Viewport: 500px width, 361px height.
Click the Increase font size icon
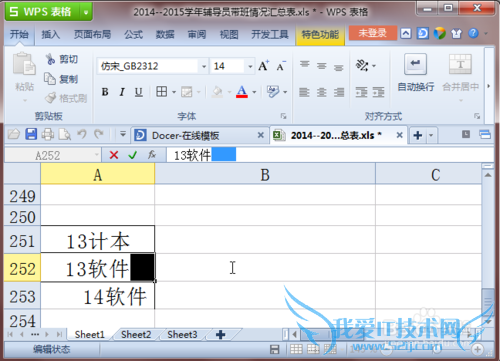[263, 66]
